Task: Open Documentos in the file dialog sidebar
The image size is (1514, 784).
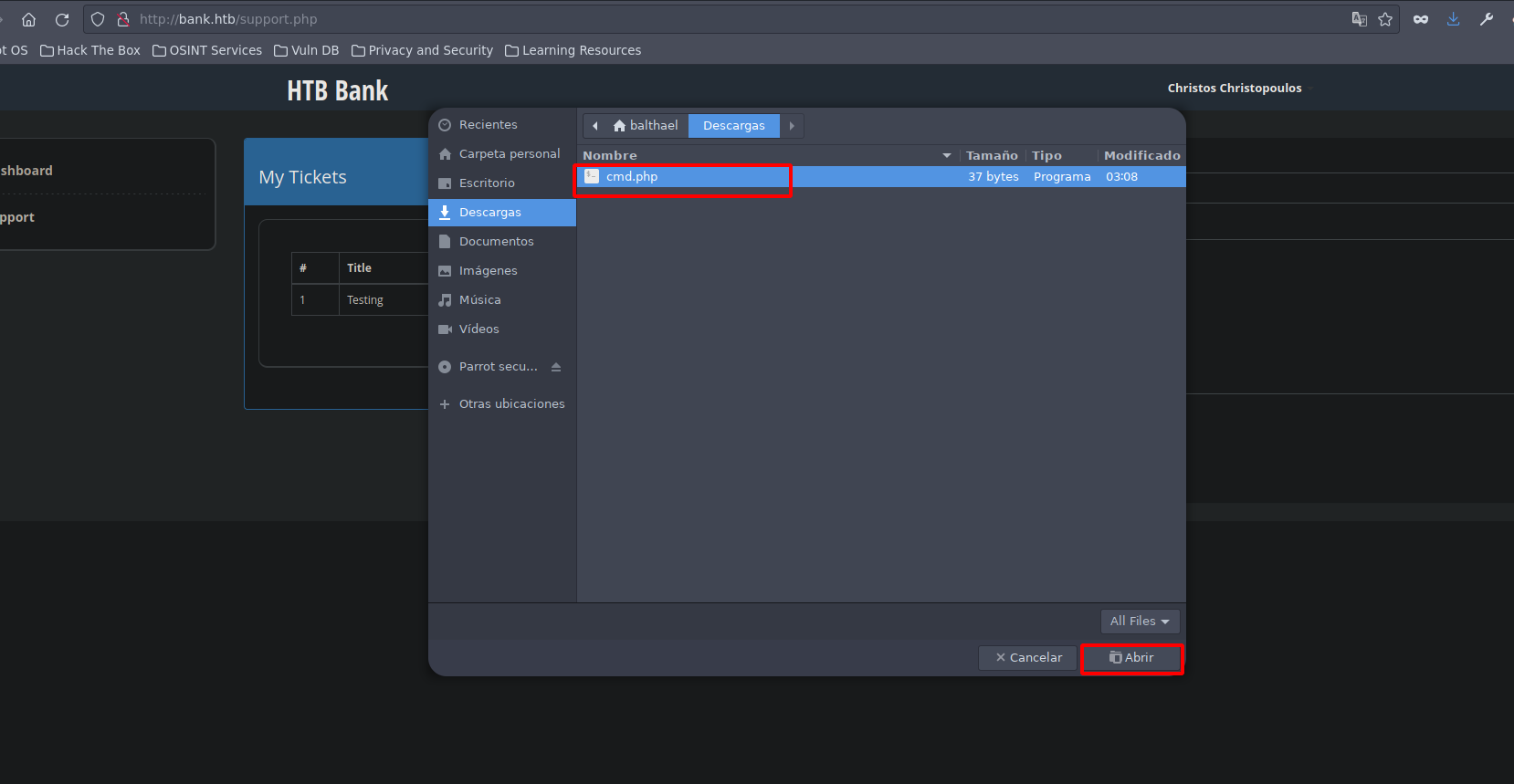Action: [x=496, y=242]
